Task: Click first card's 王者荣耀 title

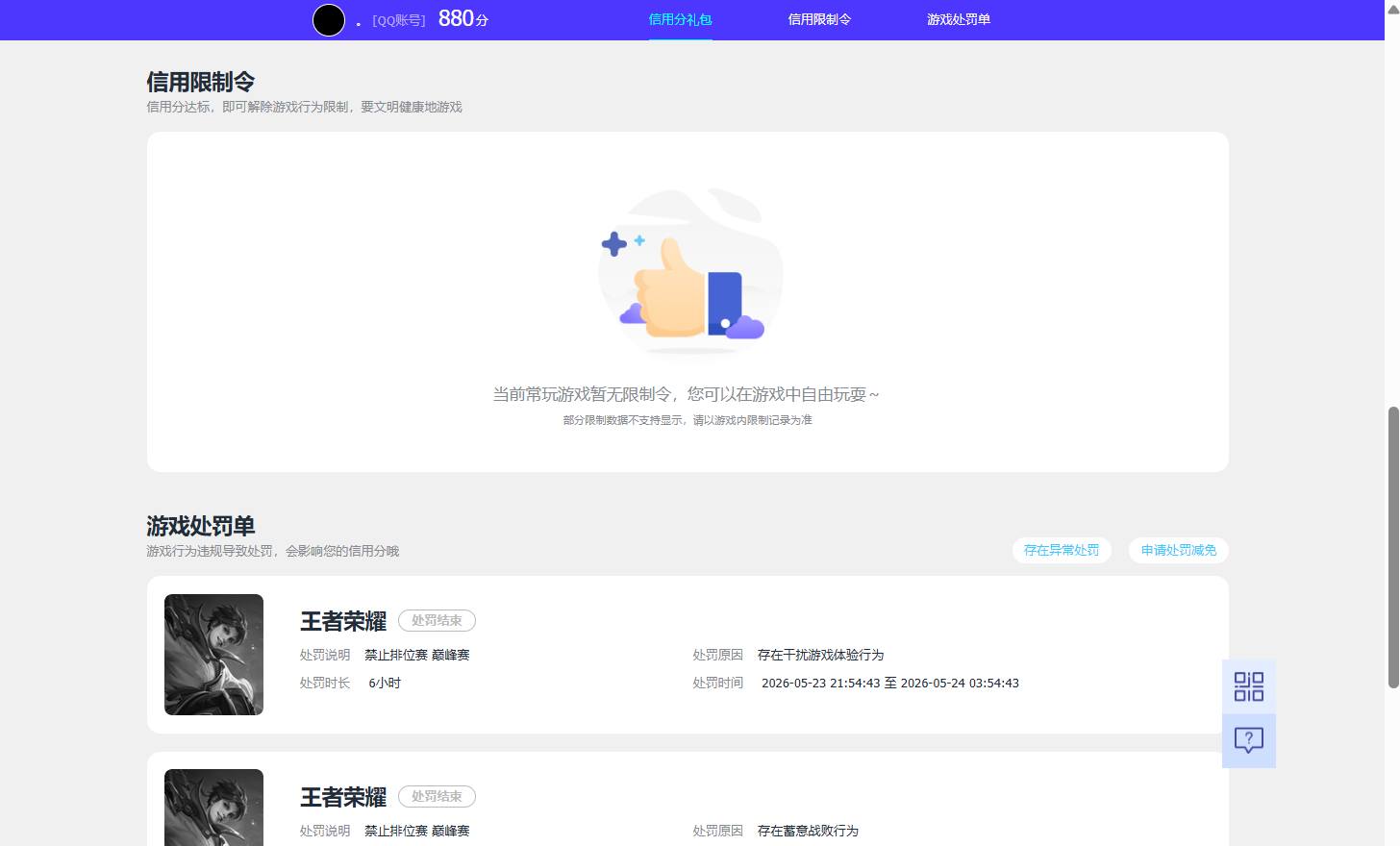Action: (x=343, y=621)
